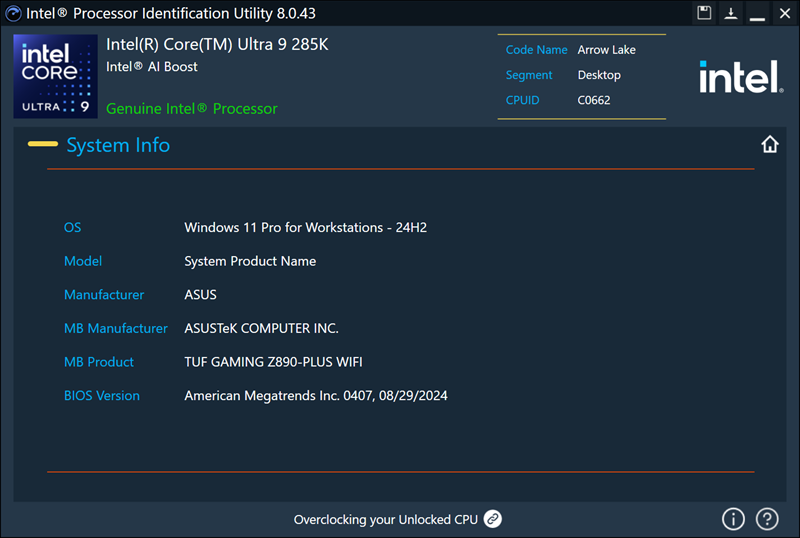Click the BIOS Version label

(x=102, y=396)
